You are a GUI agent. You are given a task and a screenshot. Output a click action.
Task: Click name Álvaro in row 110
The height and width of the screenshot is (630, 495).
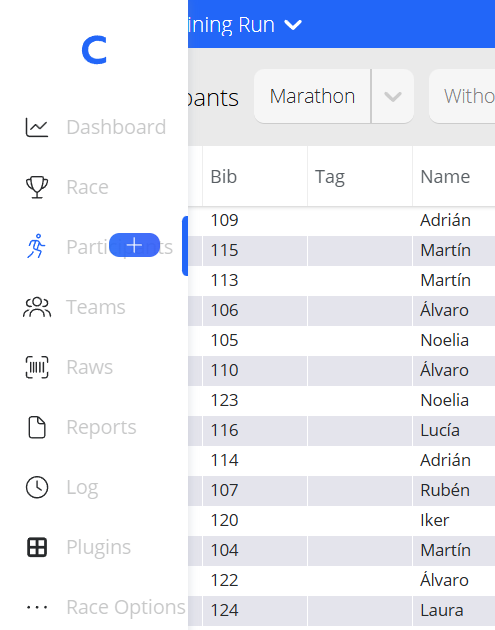tap(444, 370)
